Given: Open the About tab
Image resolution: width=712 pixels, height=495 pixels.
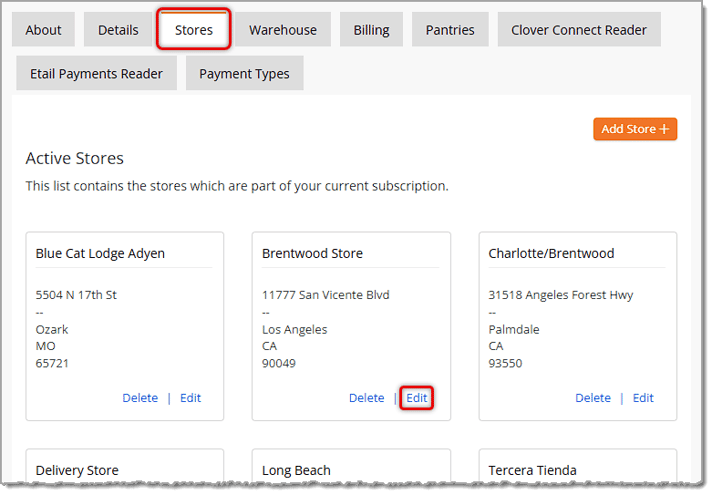Looking at the screenshot, I should coord(43,30).
